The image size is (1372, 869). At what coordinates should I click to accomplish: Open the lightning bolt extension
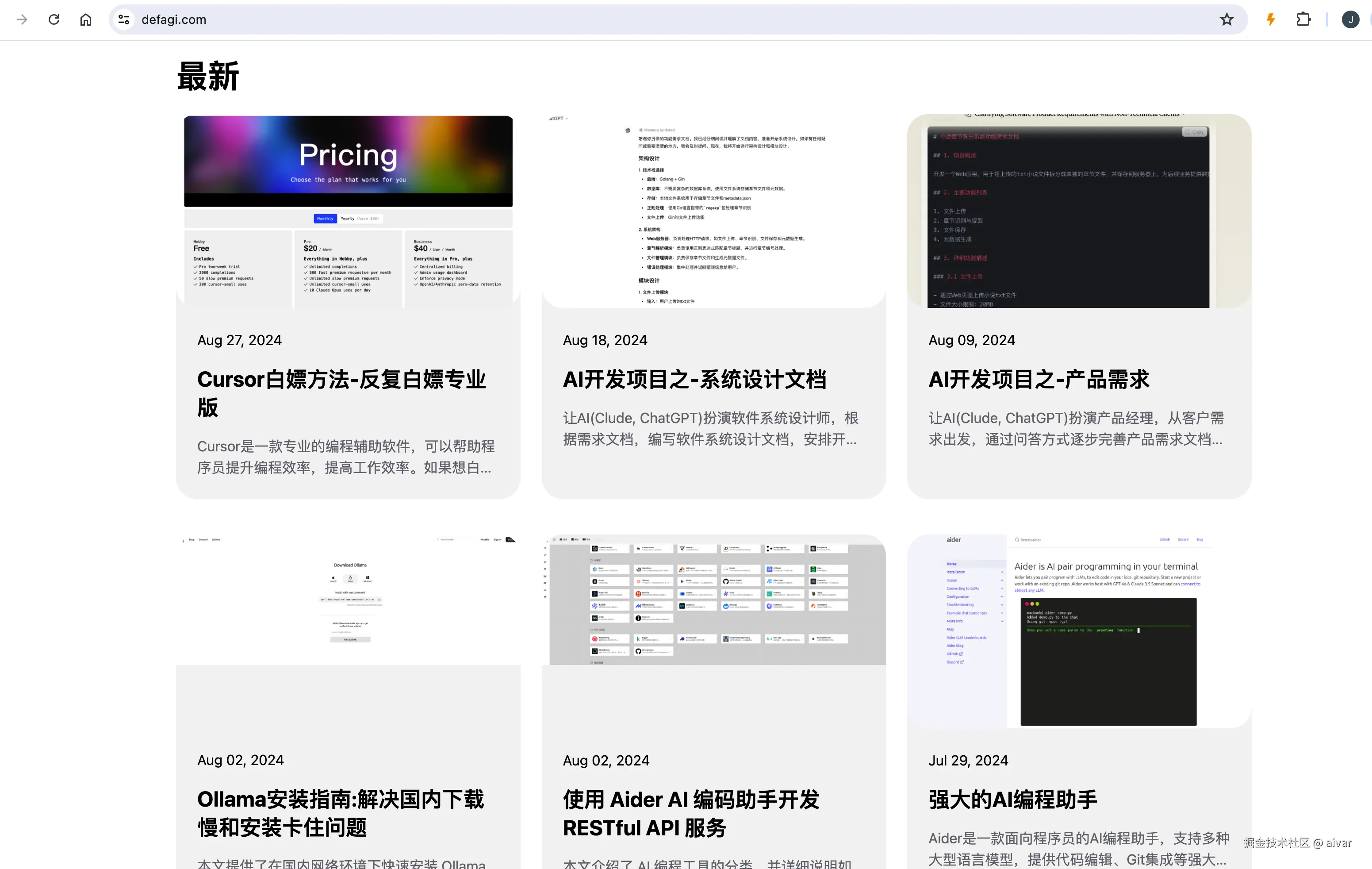[1270, 19]
